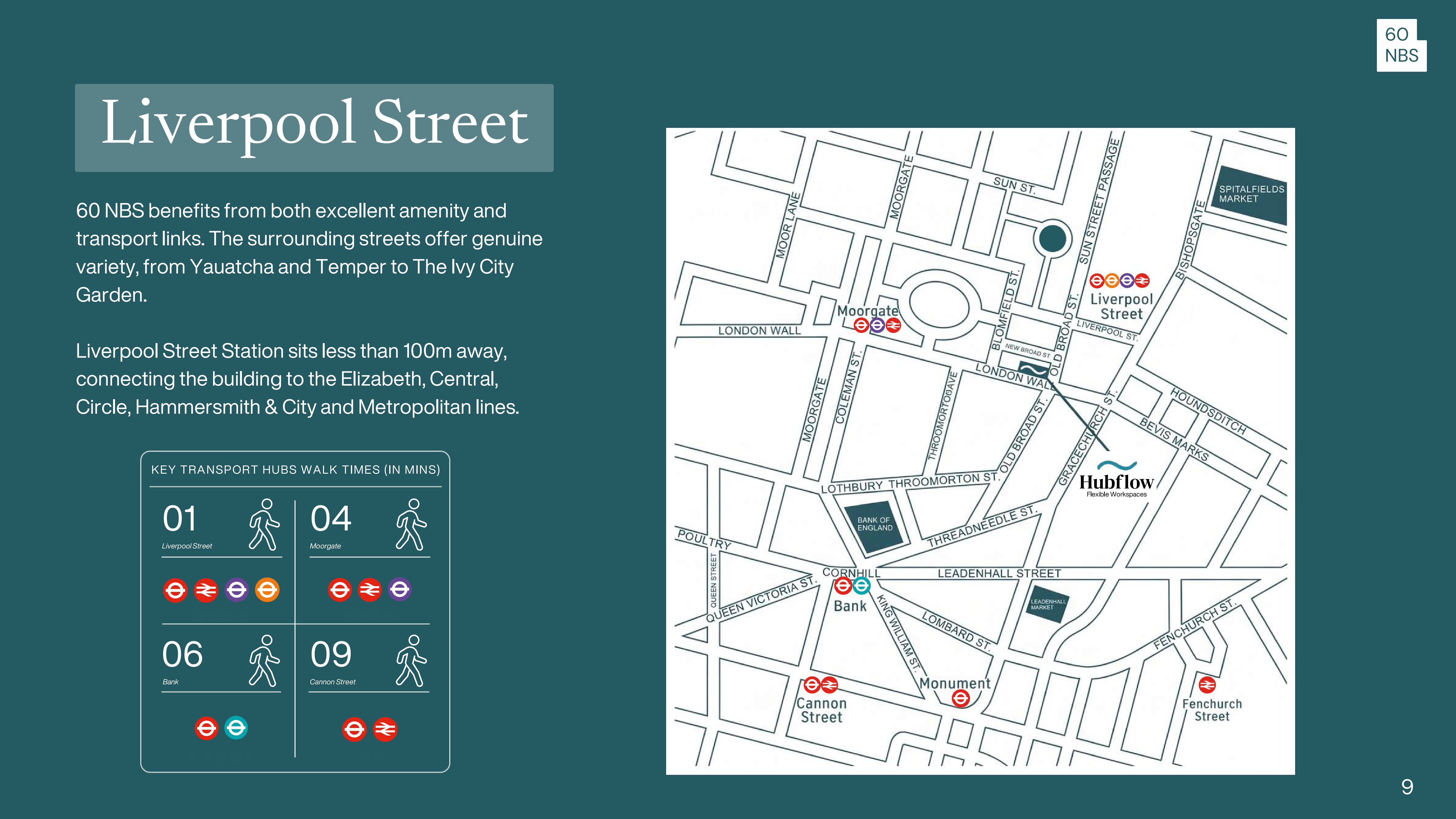This screenshot has width=1456, height=819.
Task: Click the National Rail icon under Liverpool Street walk time
Action: [206, 590]
